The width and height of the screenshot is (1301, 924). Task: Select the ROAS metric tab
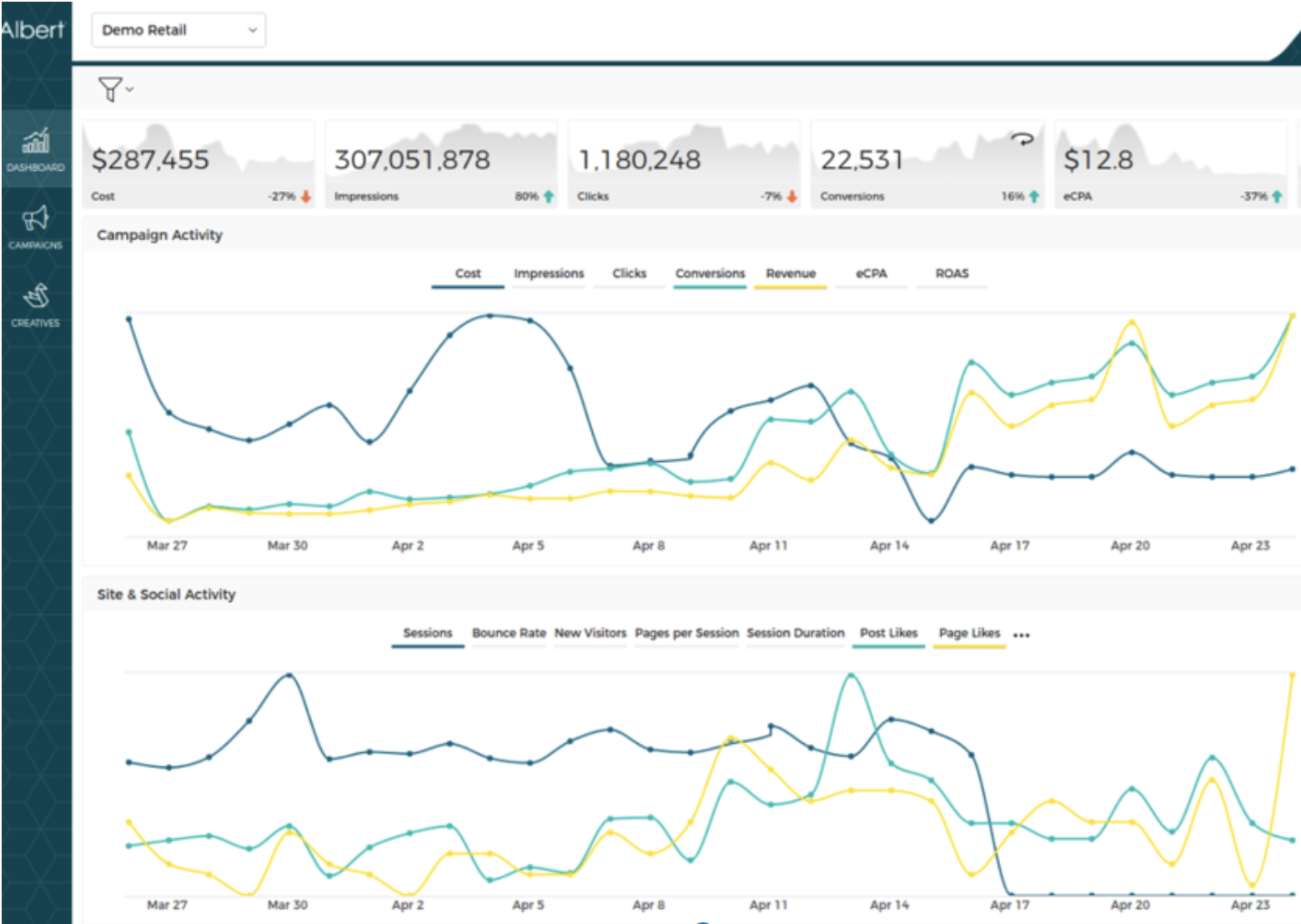pos(952,274)
